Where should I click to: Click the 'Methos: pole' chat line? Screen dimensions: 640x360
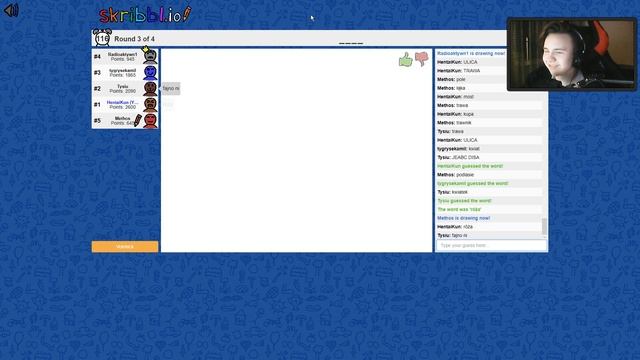451,79
